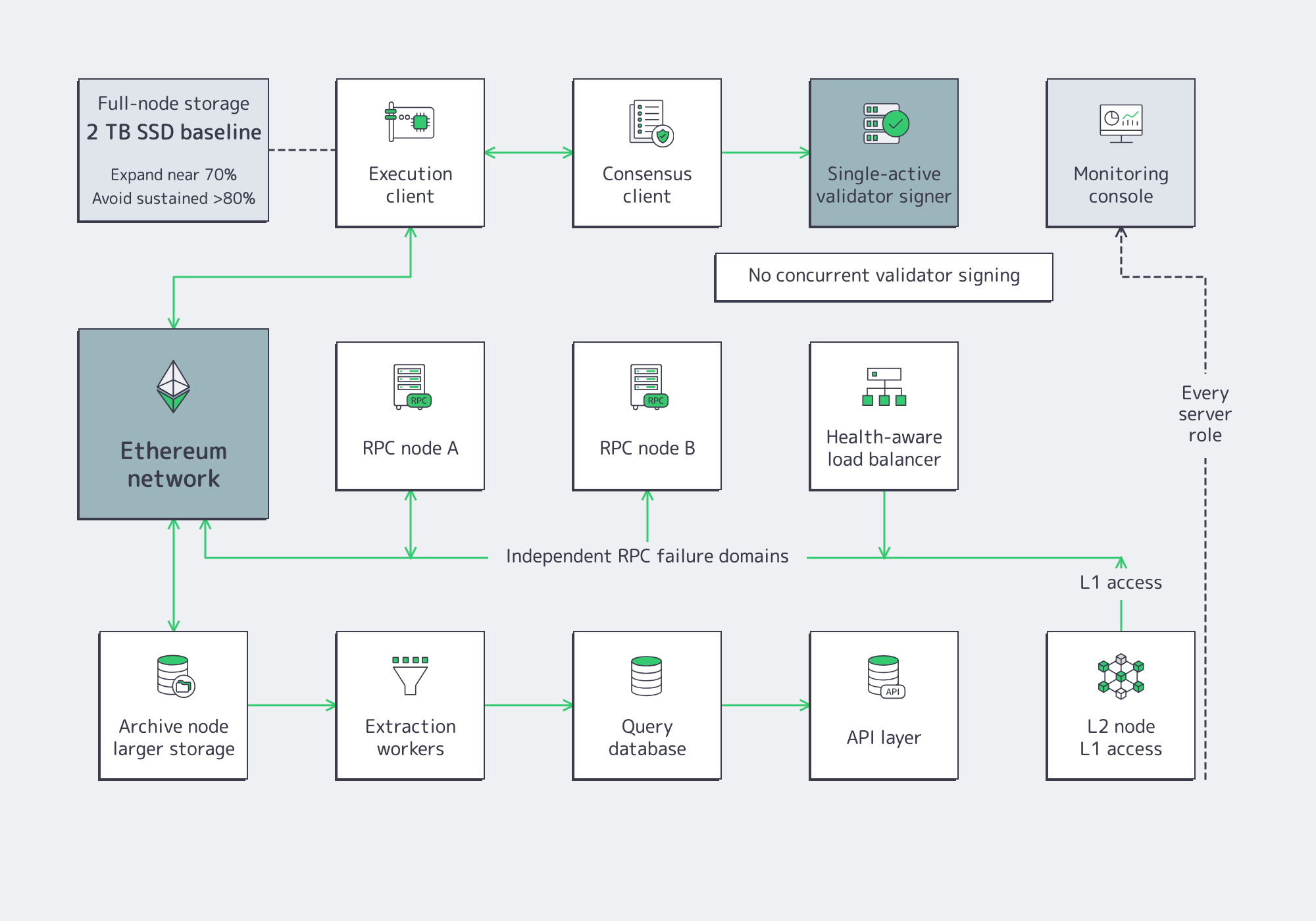Click the Extraction workers funnel icon
The image size is (1316, 921).
(411, 676)
